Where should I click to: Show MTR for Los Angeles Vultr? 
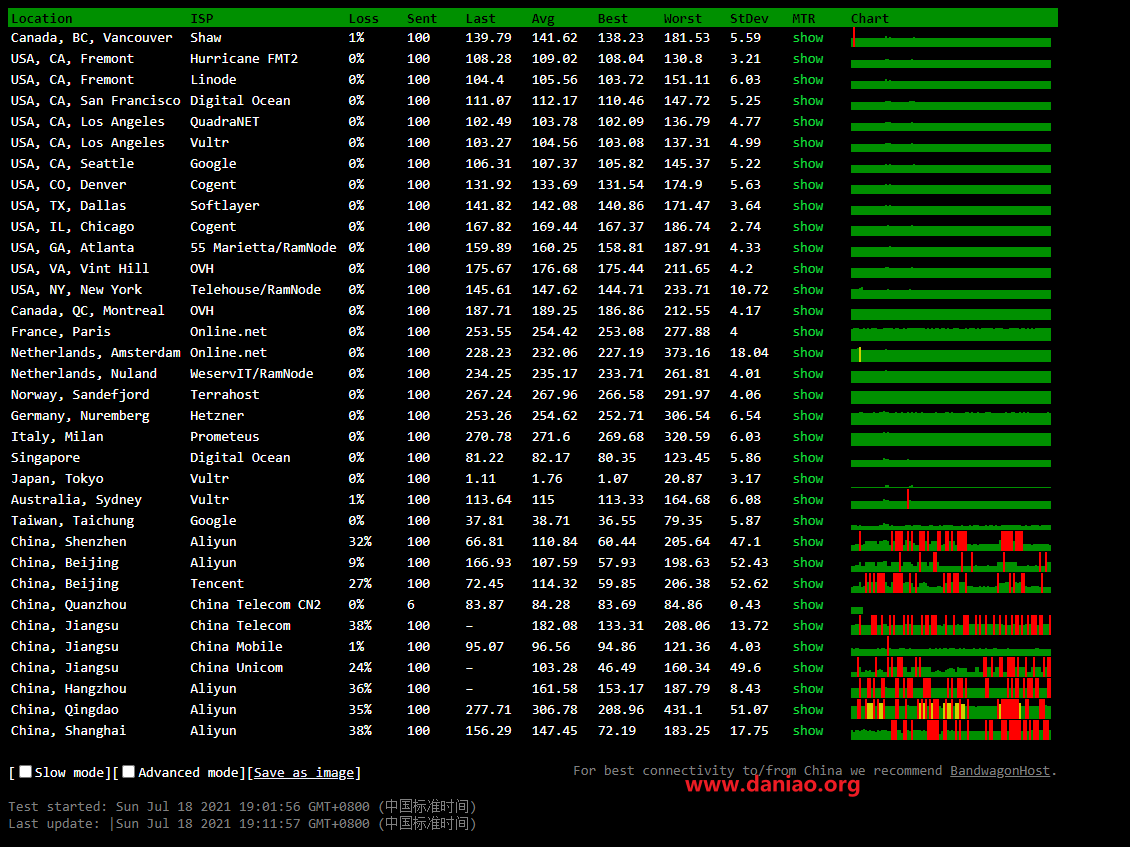[808, 142]
